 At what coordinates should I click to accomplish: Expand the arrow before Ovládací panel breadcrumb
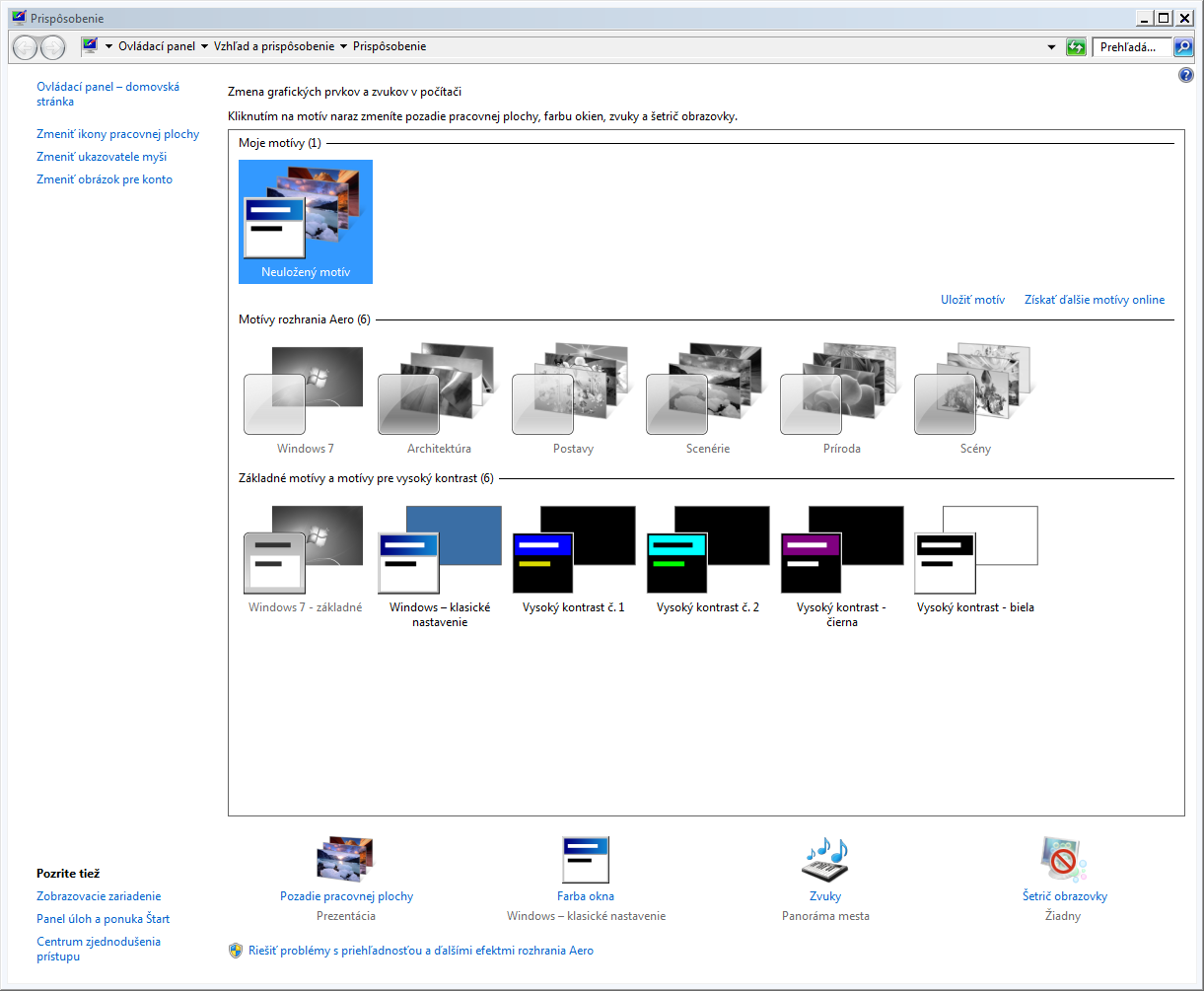[108, 46]
